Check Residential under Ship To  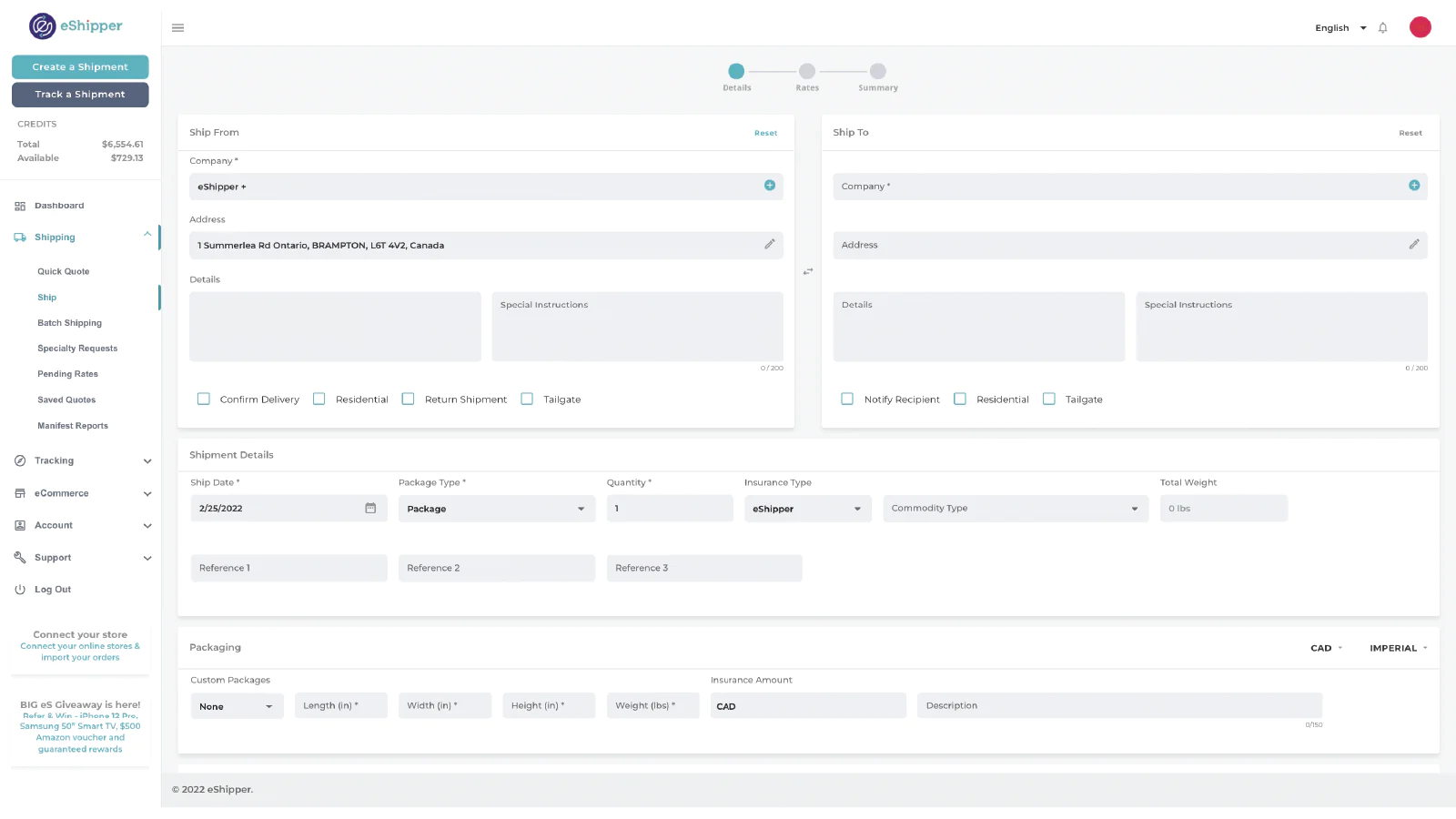pos(960,399)
